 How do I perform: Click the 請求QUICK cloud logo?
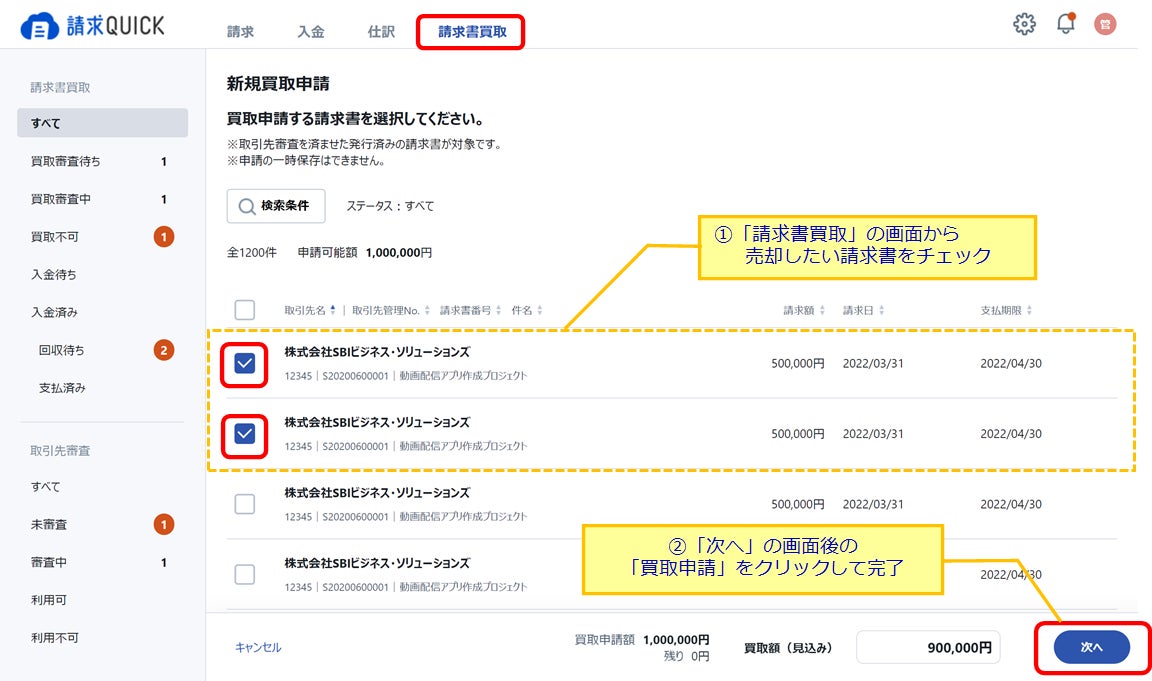(x=93, y=26)
